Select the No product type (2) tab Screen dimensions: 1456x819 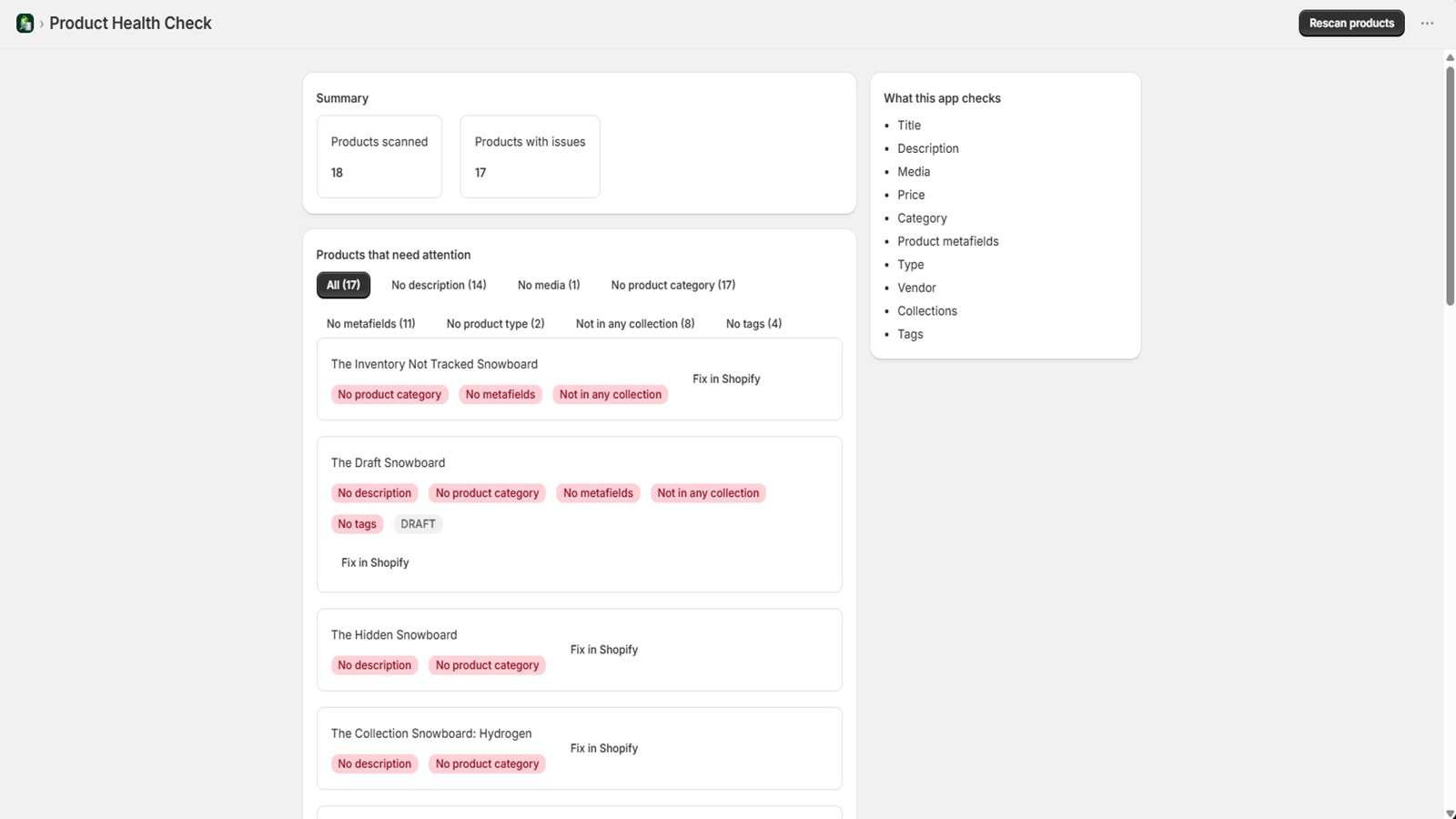[496, 324]
